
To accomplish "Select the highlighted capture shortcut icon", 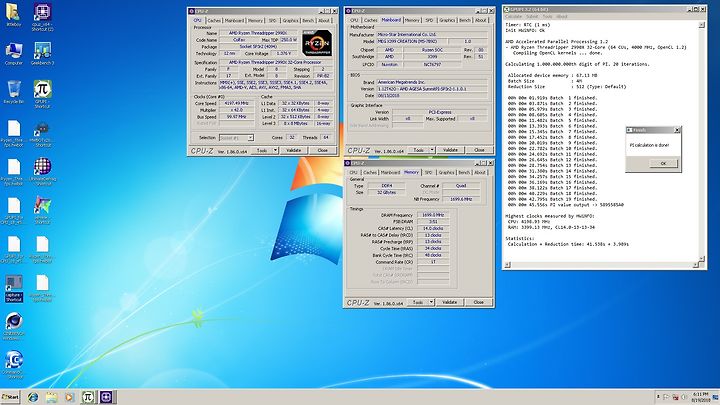I will tap(14, 288).
